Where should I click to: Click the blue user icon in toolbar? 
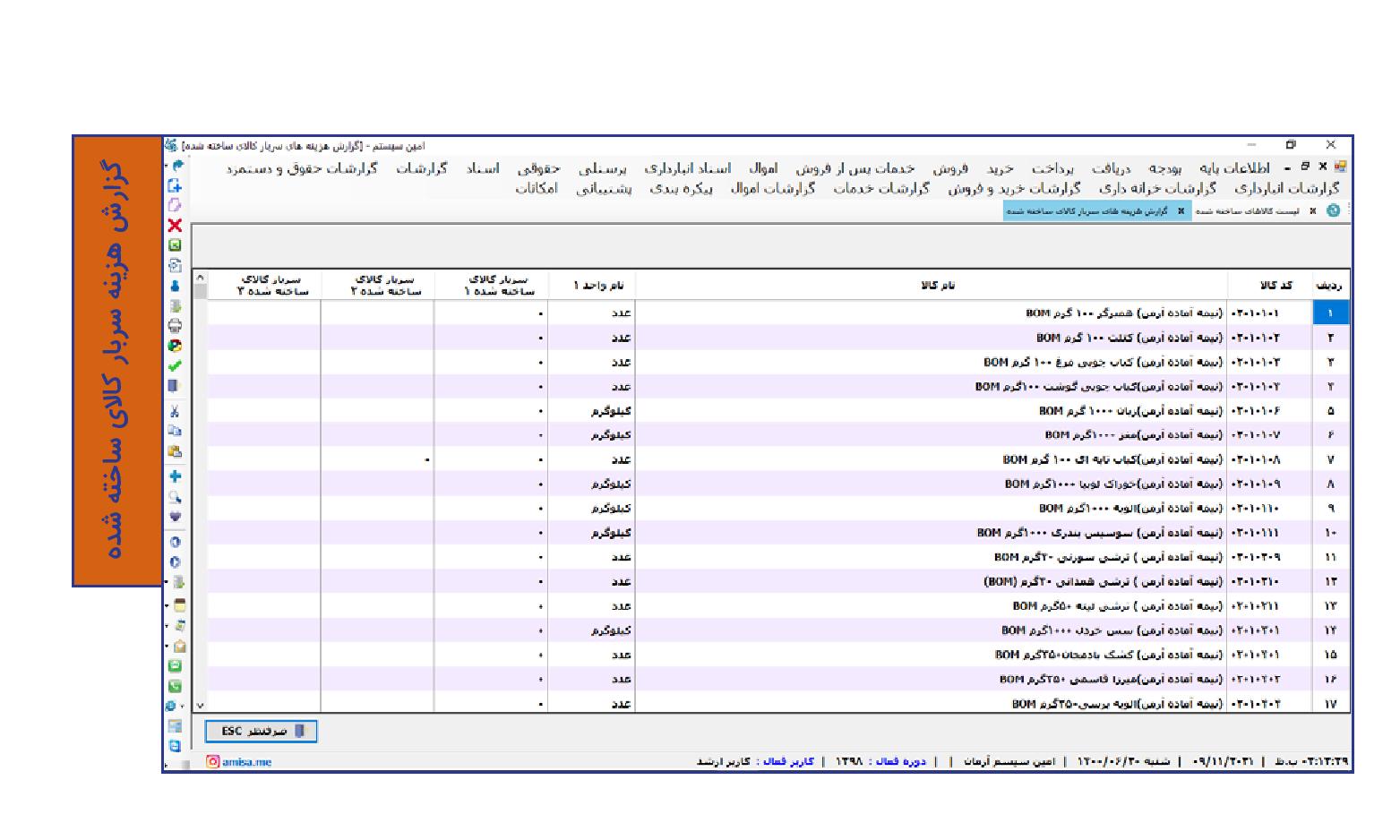point(175,286)
